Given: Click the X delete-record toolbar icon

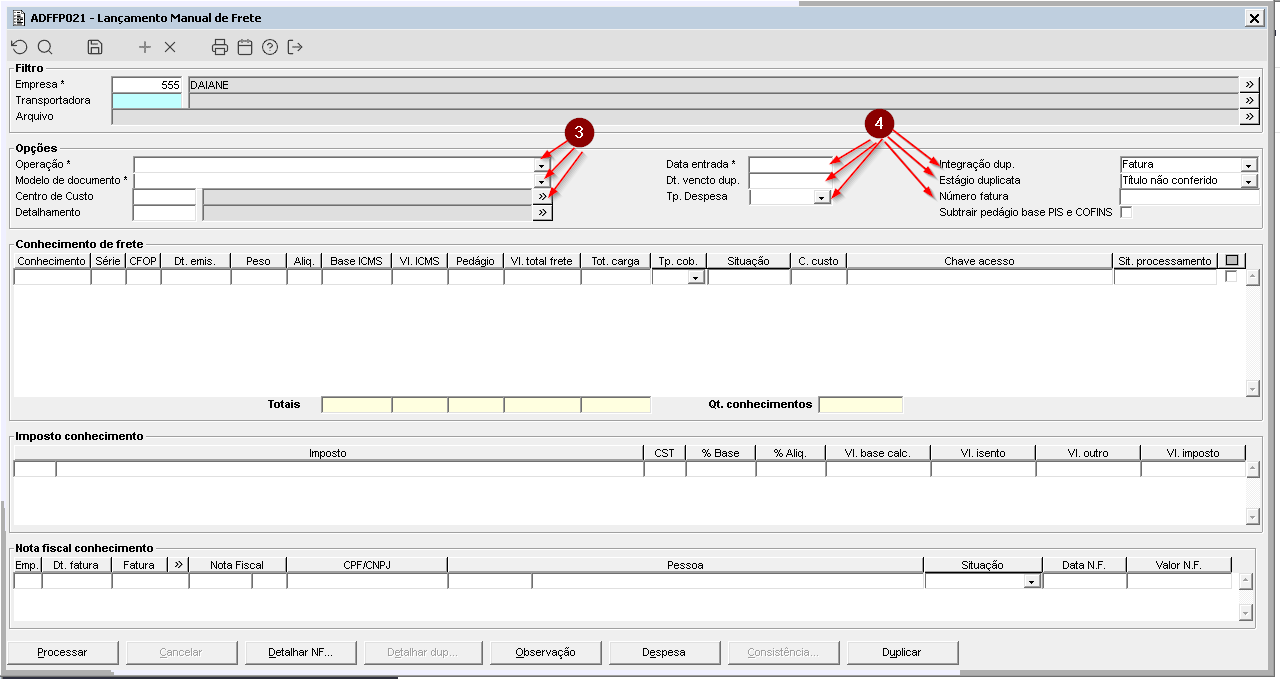Looking at the screenshot, I should [170, 47].
